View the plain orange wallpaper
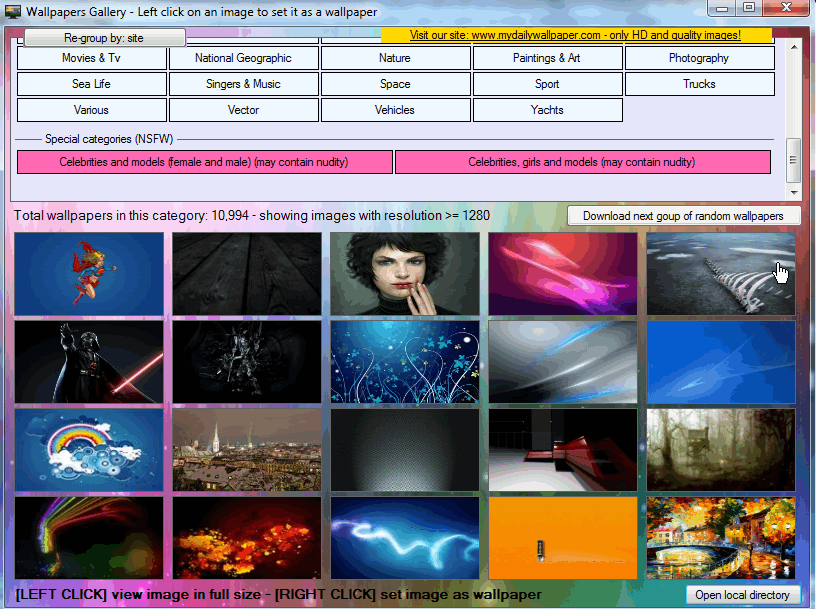This screenshot has height=609, width=816. click(563, 538)
